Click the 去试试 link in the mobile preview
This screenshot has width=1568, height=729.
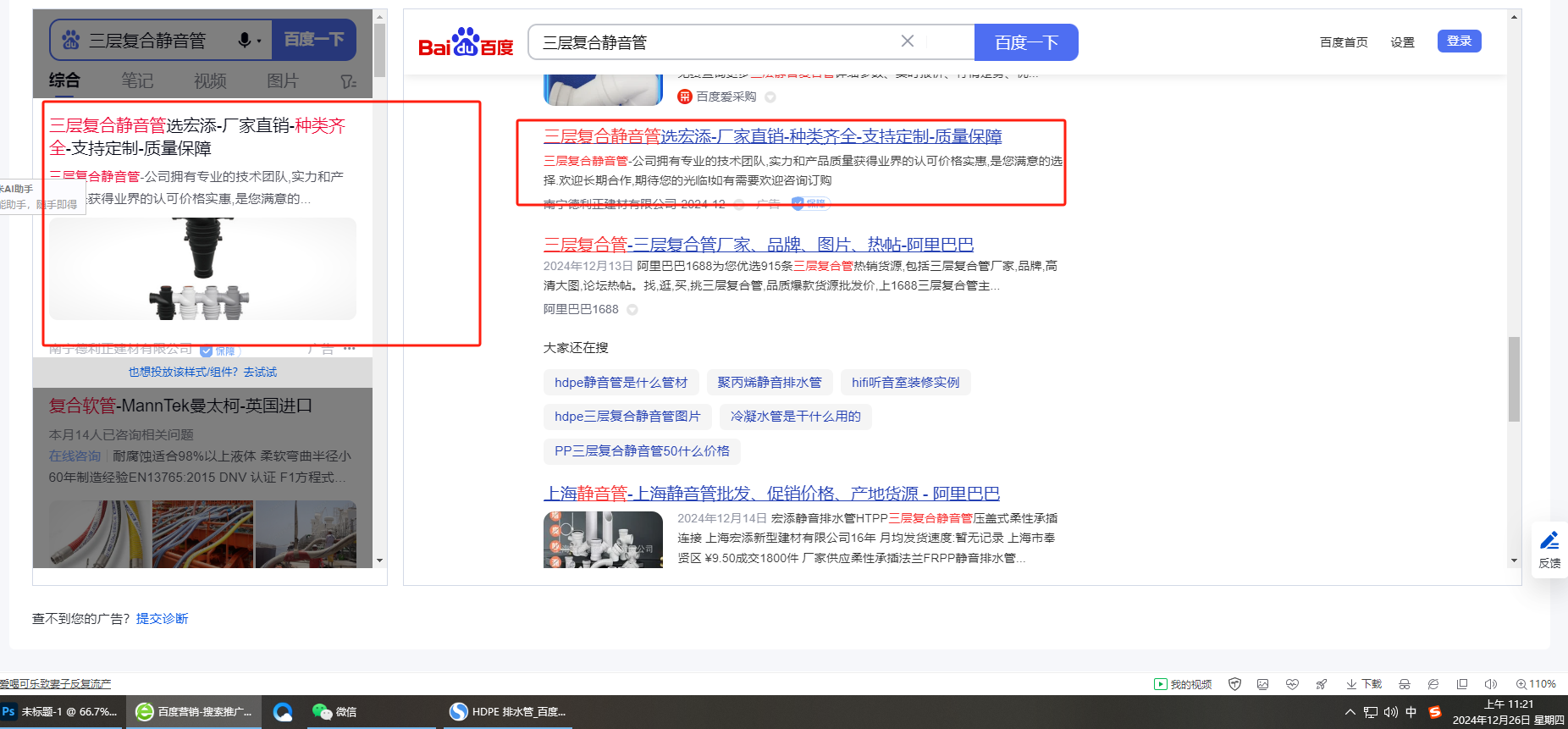pos(260,373)
